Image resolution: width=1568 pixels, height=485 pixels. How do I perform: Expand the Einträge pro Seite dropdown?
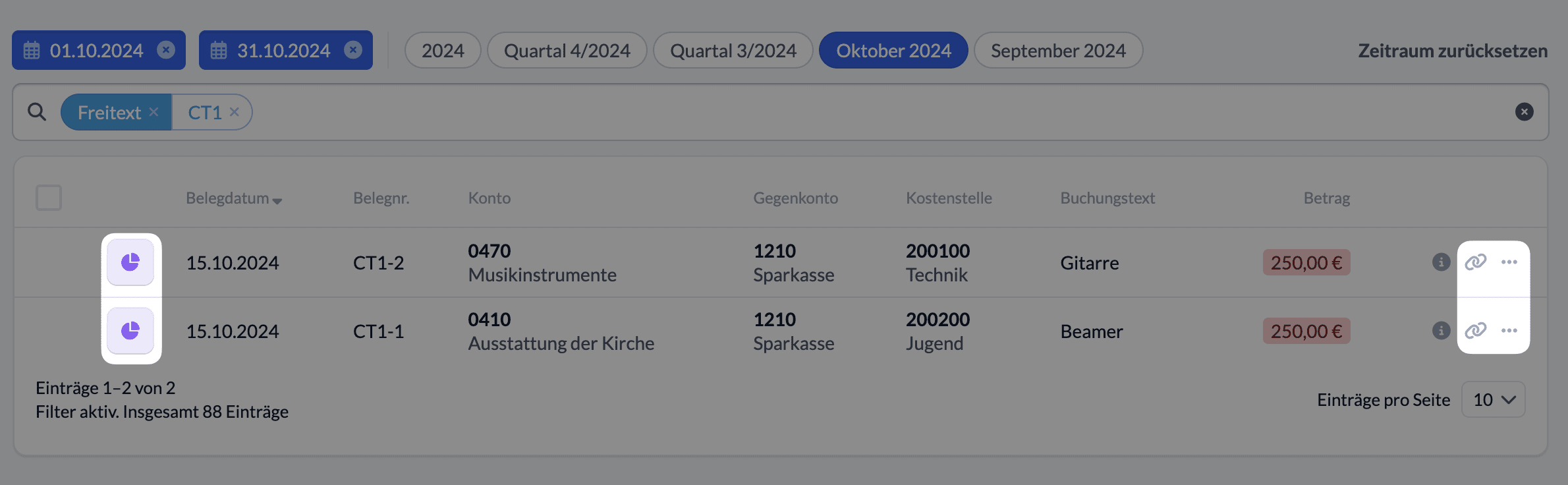[1494, 399]
